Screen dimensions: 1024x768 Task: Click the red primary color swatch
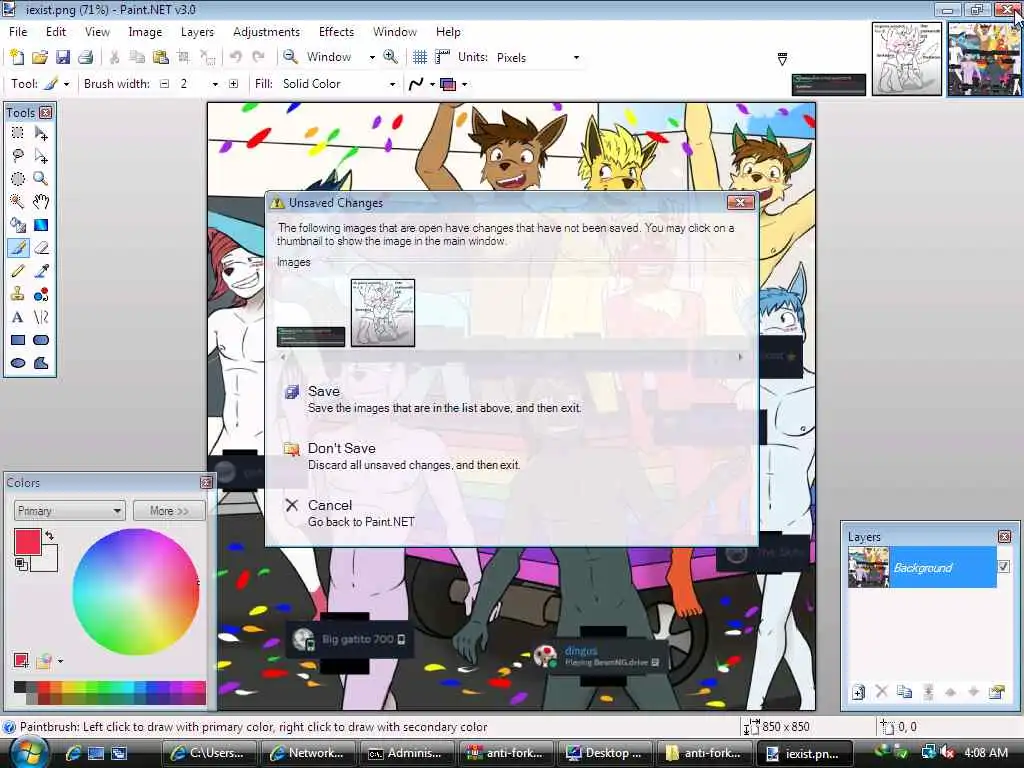[x=27, y=542]
